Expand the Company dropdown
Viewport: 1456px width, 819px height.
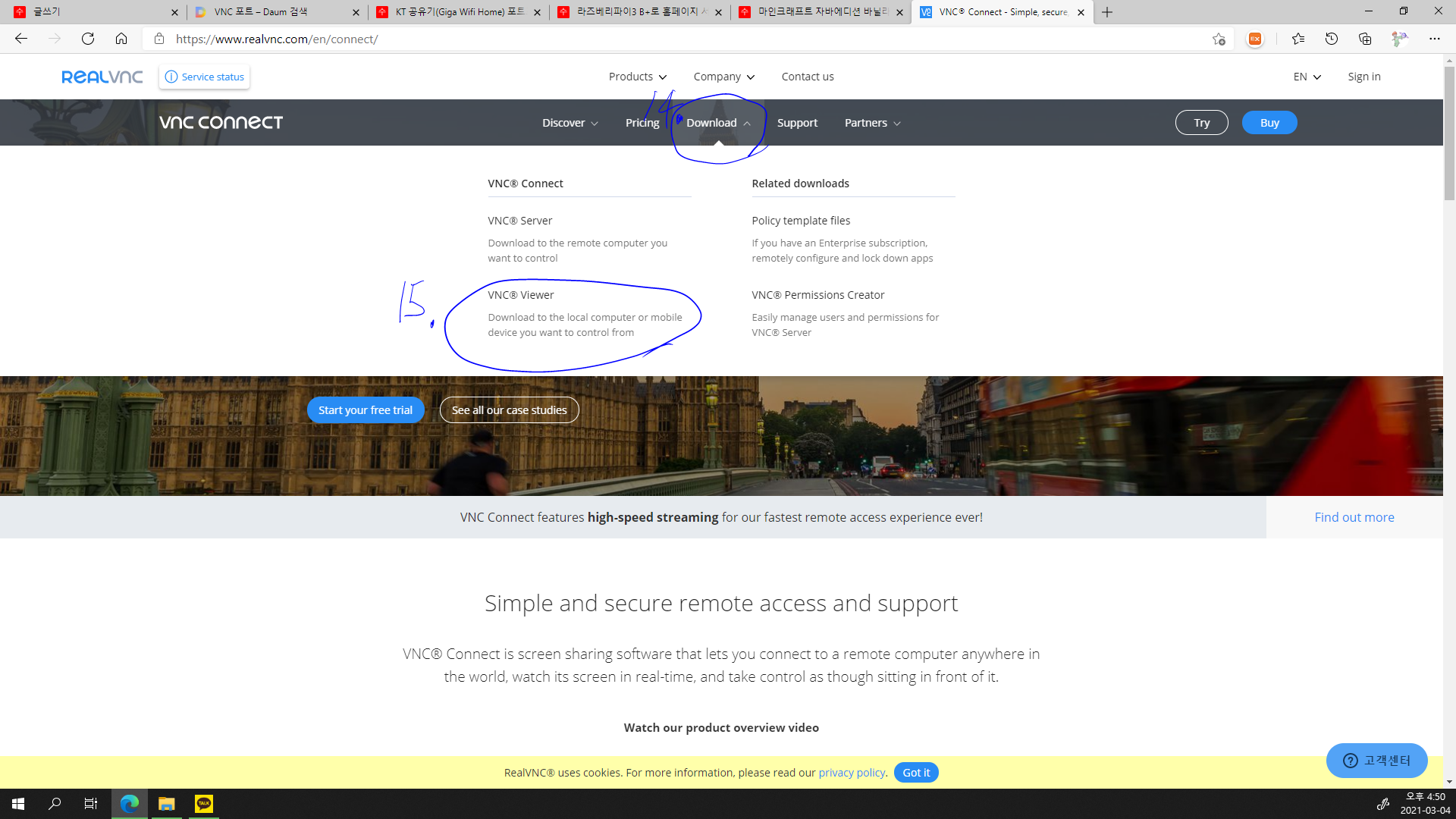(x=723, y=77)
